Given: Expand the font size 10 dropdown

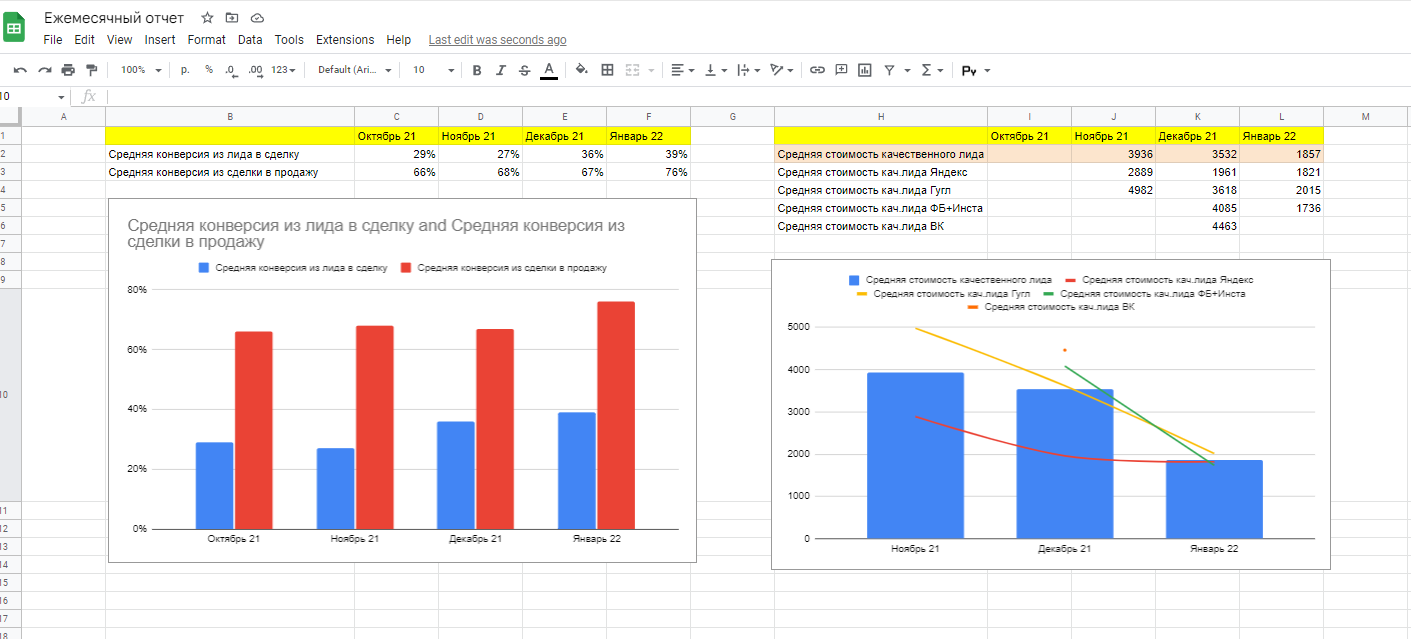Looking at the screenshot, I should click(x=434, y=70).
